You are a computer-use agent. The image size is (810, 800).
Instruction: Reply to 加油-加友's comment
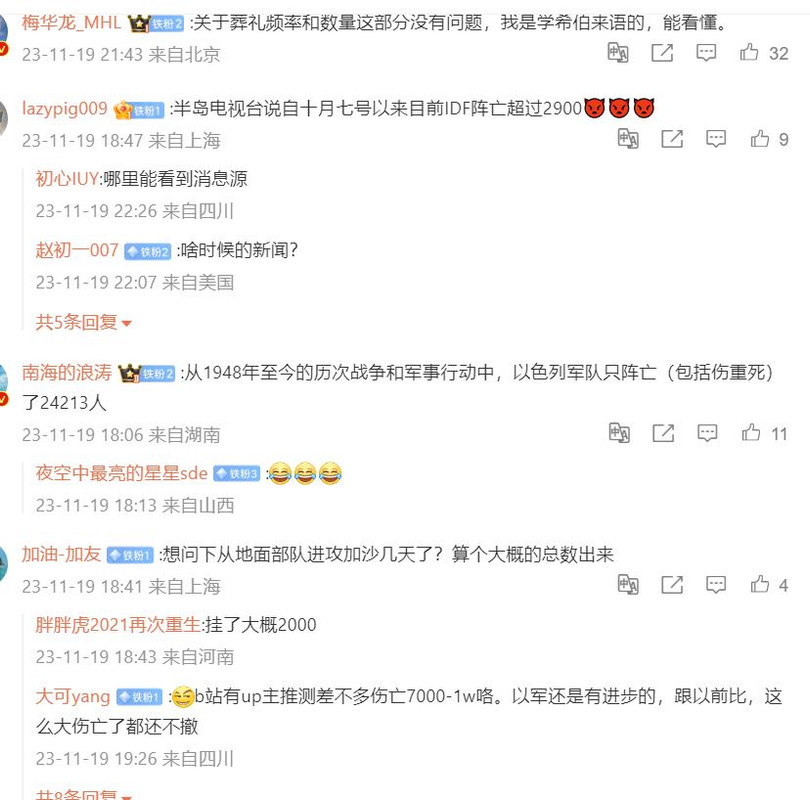pos(716,585)
